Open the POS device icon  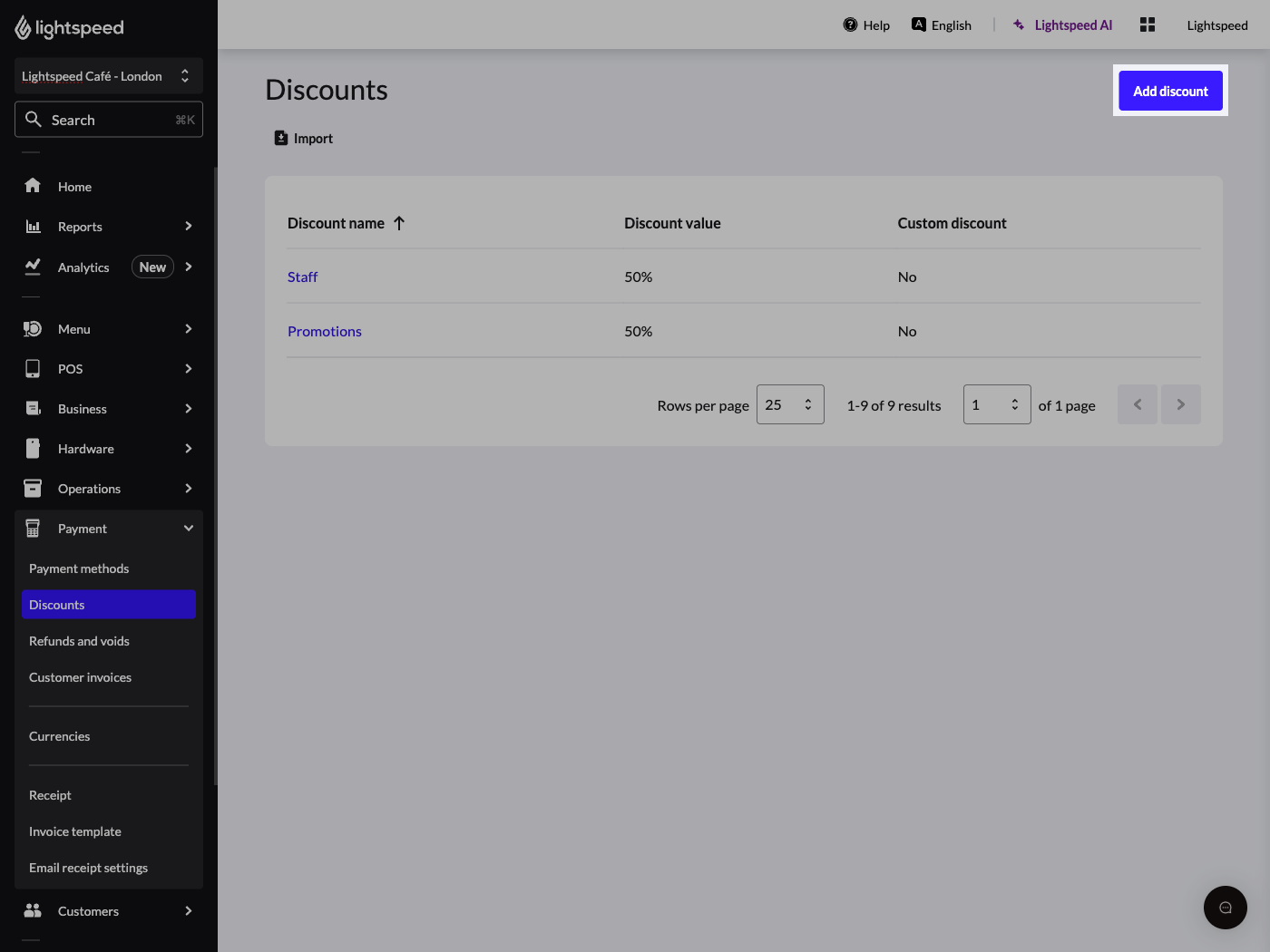(33, 368)
